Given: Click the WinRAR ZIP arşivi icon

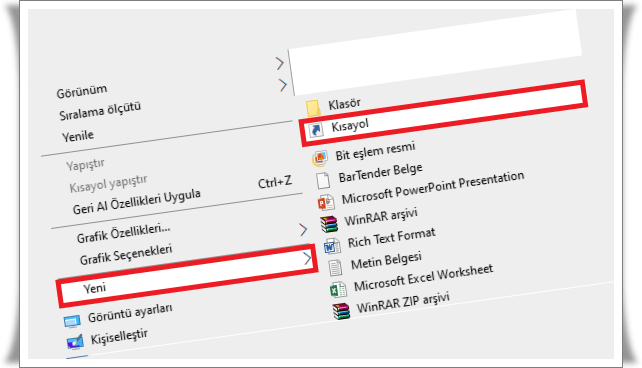Looking at the screenshot, I should (341, 311).
